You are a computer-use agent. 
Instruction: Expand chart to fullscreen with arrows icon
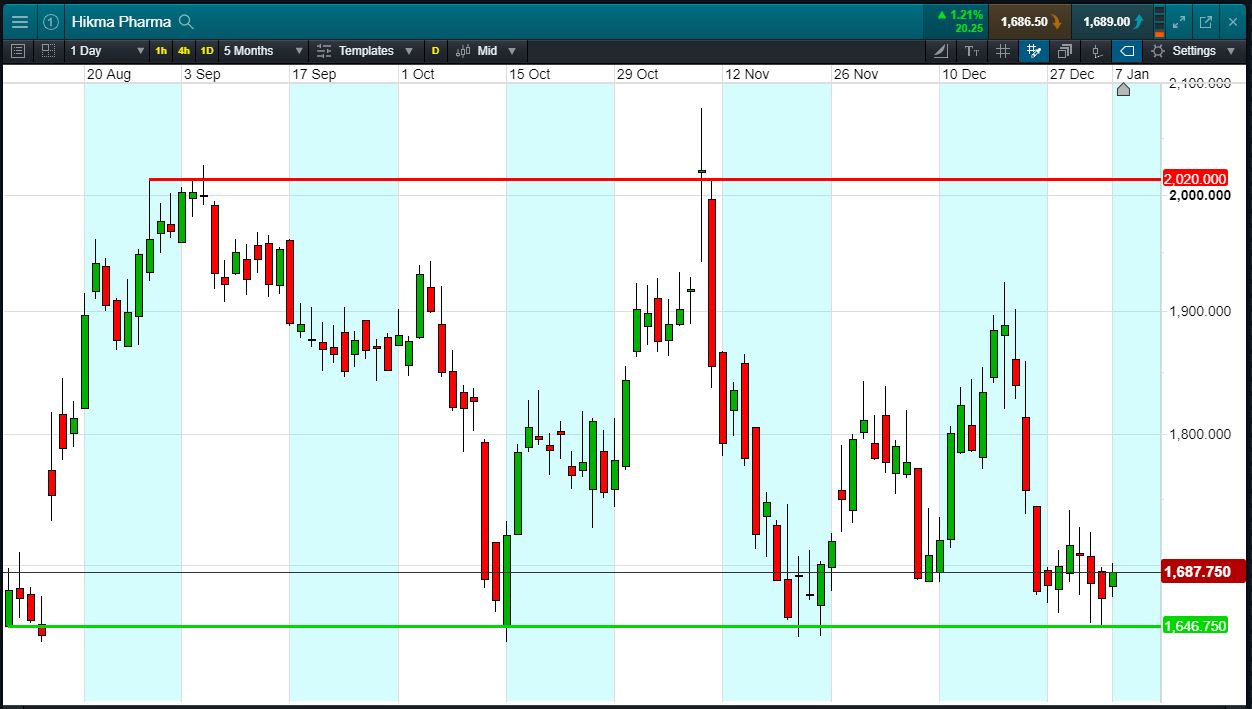point(1180,21)
